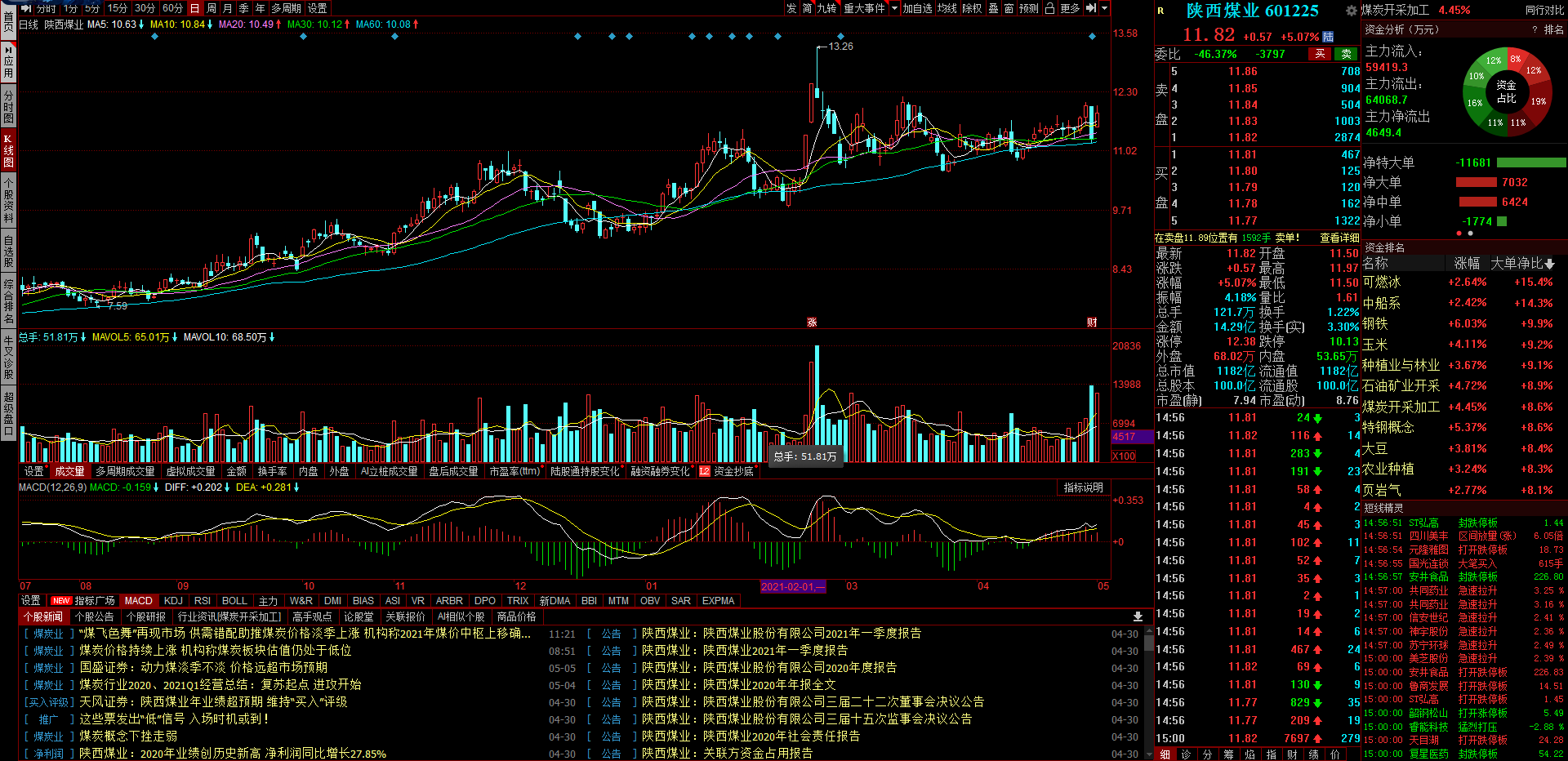
Task: Click the green 净特大单 bar
Action: point(1531,162)
